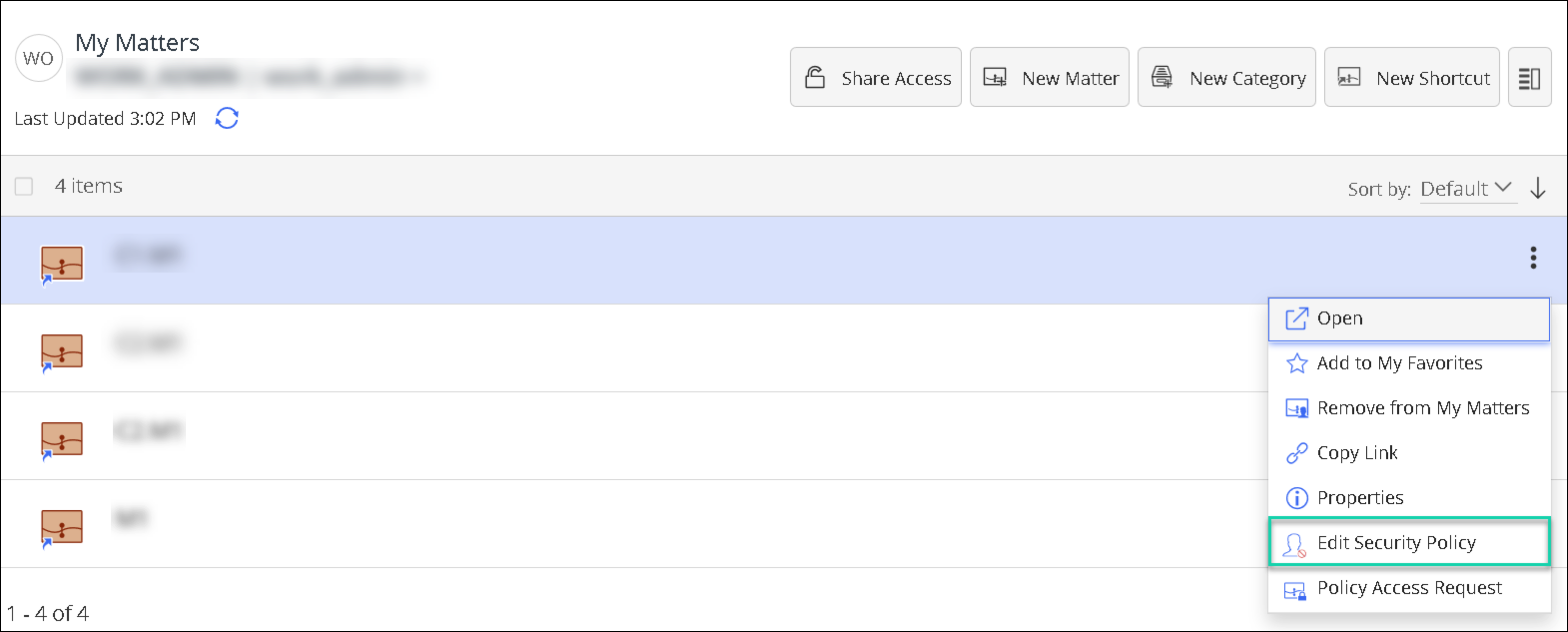
Task: Open the three-dot menu on highlighted row
Action: (x=1533, y=258)
